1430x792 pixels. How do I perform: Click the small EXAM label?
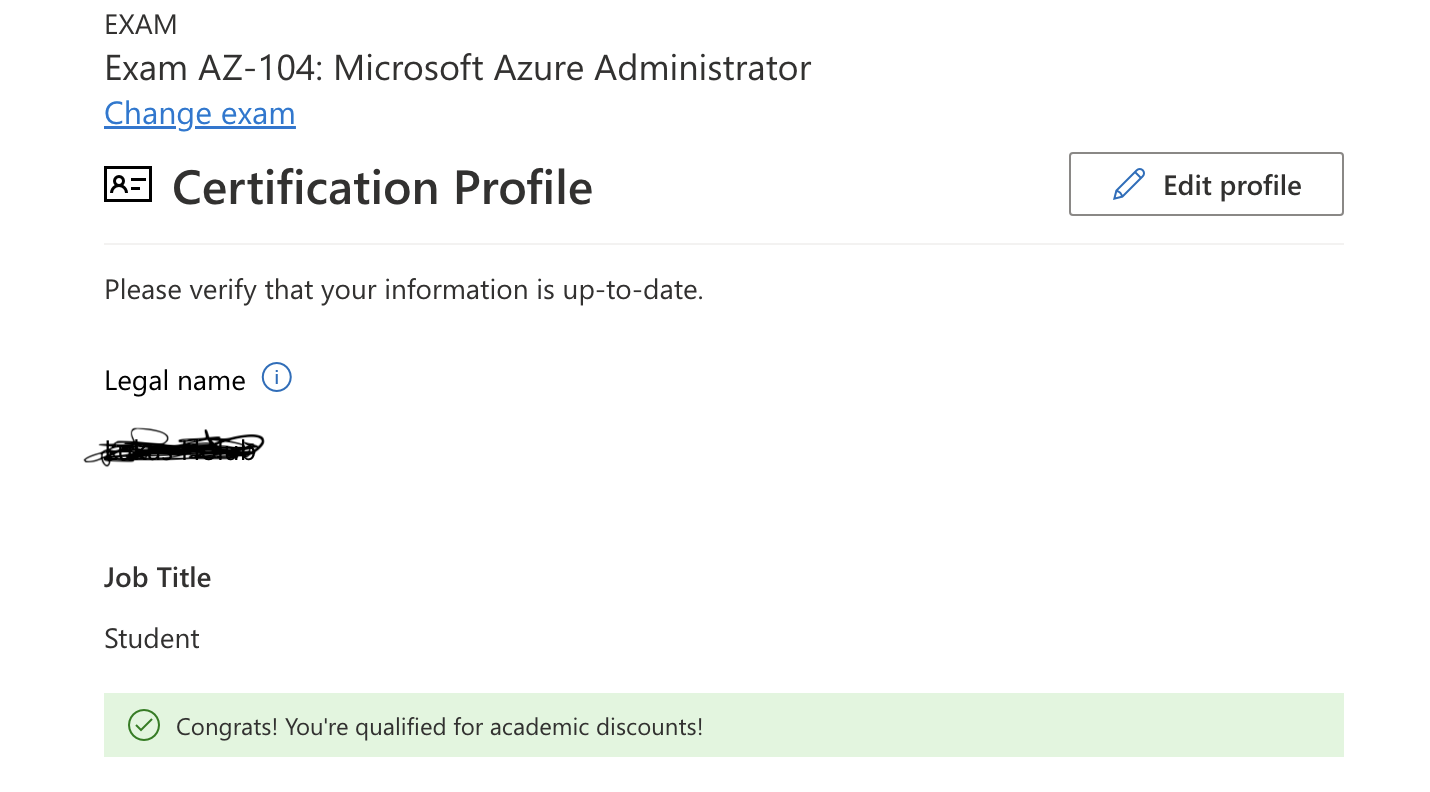[x=141, y=25]
